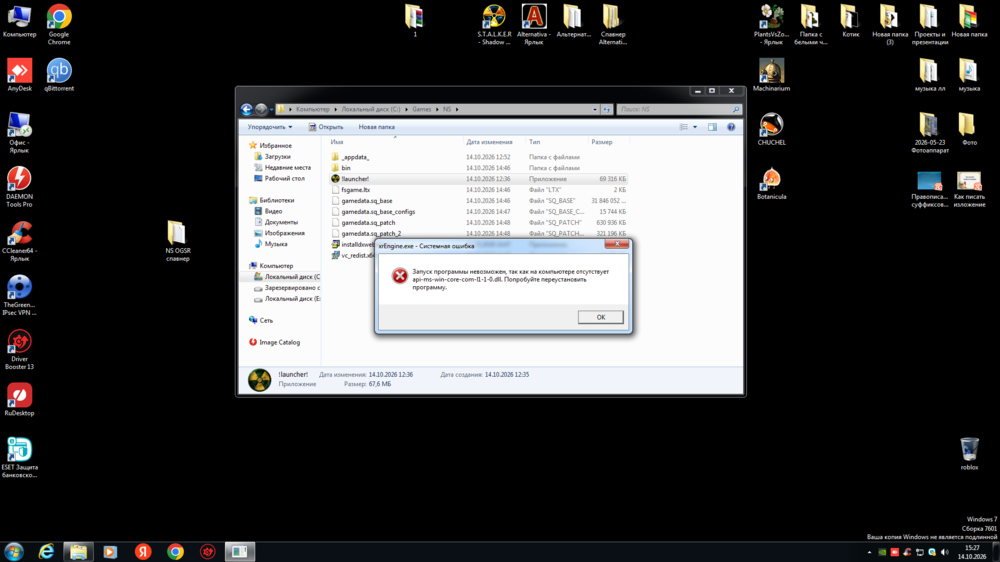Image resolution: width=1000 pixels, height=562 pixels.
Task: Show hidden tray icons arrow
Action: click(869, 552)
